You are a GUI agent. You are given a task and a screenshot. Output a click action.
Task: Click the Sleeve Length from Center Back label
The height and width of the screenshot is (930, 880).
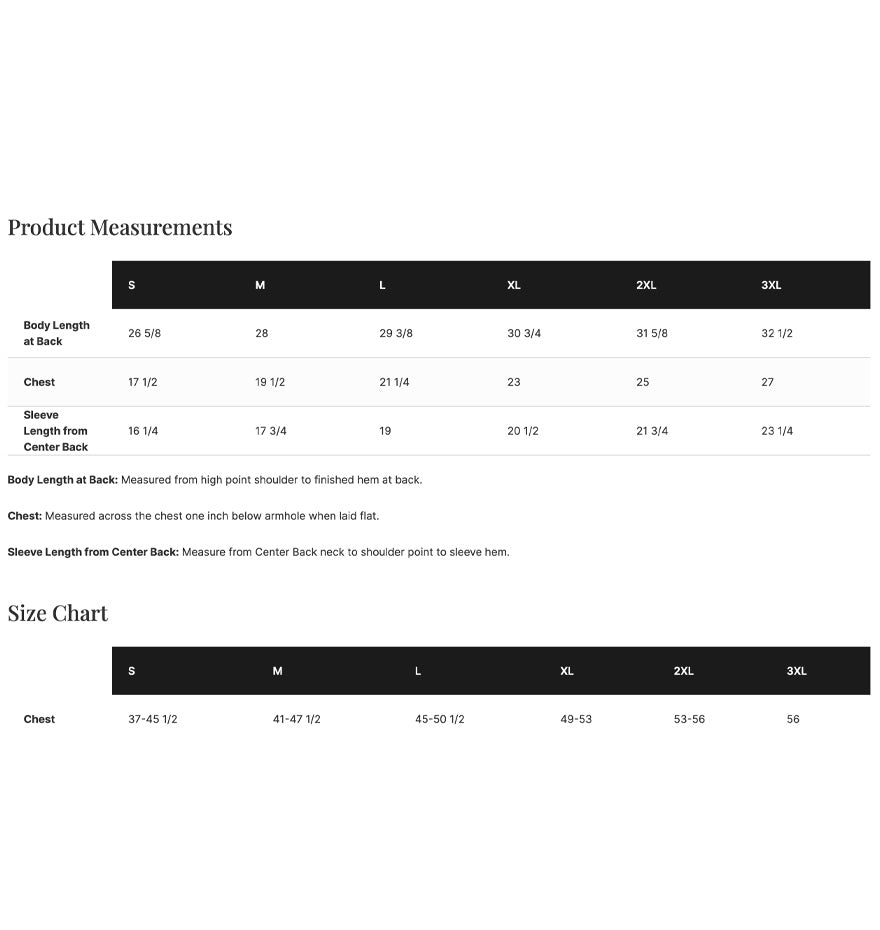56,431
